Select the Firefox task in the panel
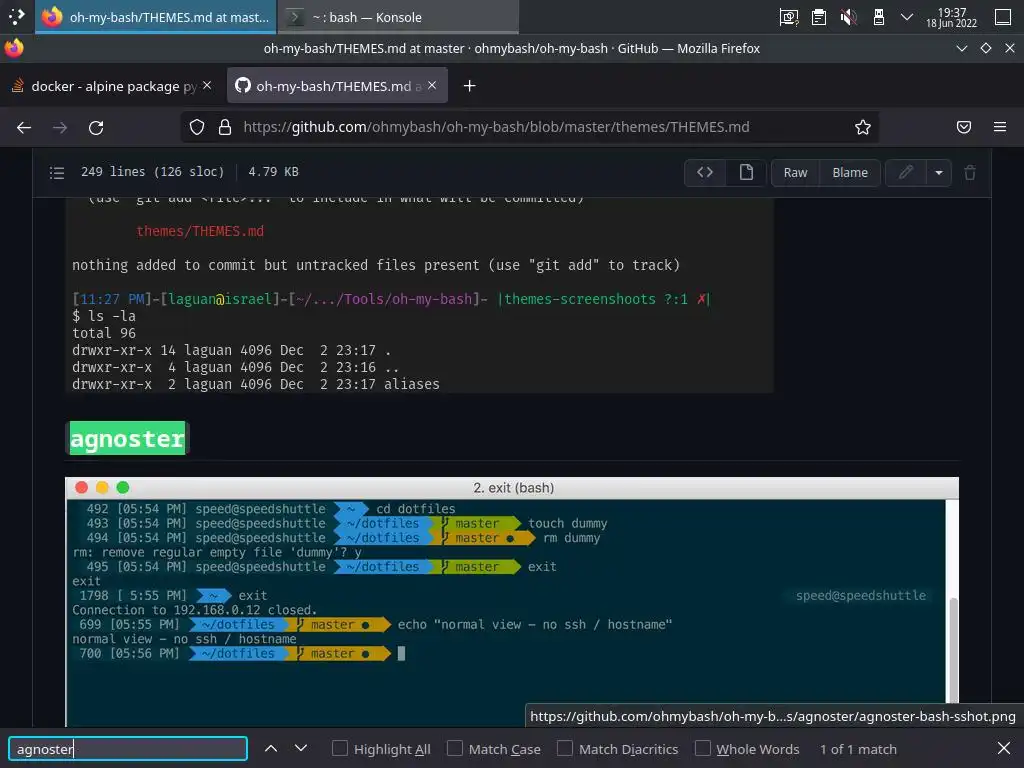 (156, 17)
